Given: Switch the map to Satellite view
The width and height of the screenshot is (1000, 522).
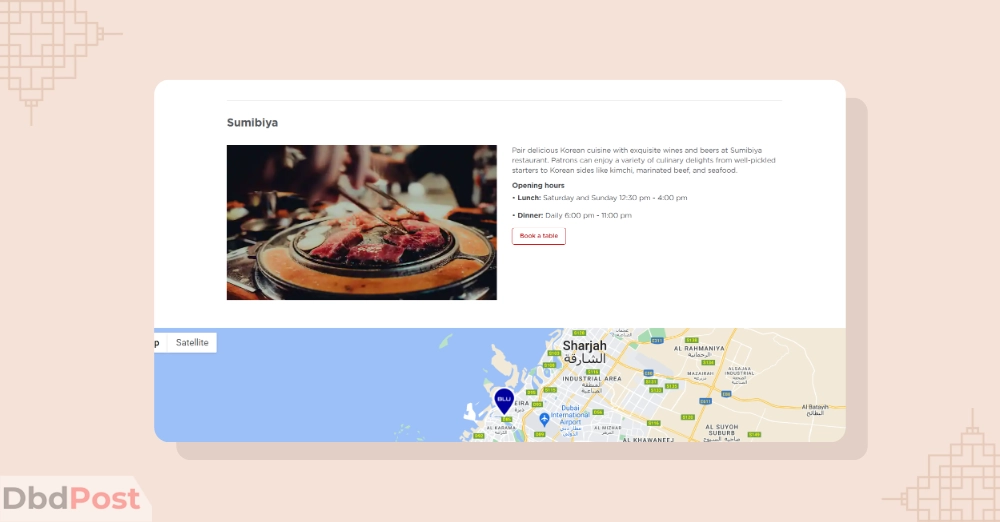Looking at the screenshot, I should coord(192,343).
